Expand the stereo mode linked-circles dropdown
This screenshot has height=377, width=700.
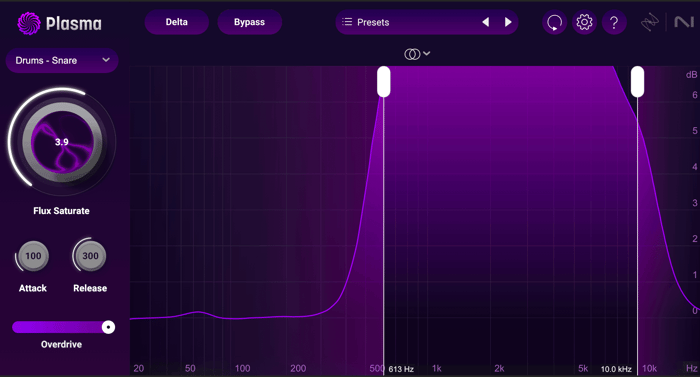pyautogui.click(x=417, y=54)
